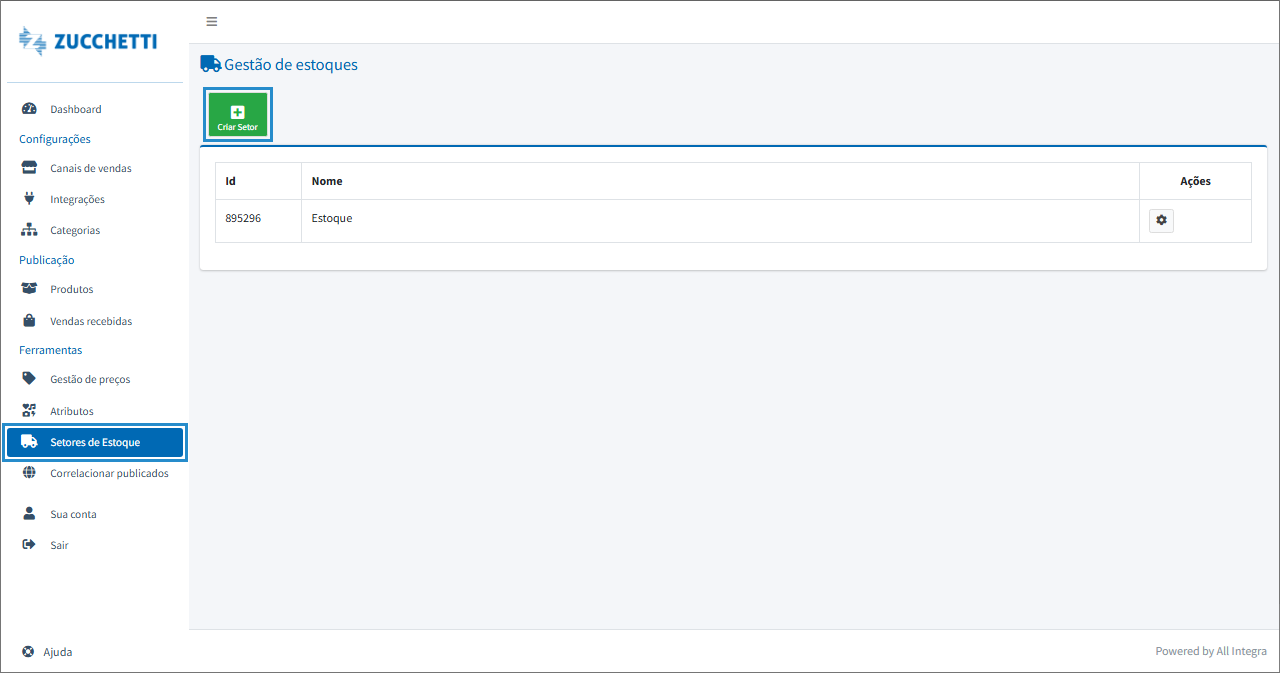The image size is (1280, 673).
Task: Click the Produtos boxes icon
Action: click(29, 289)
